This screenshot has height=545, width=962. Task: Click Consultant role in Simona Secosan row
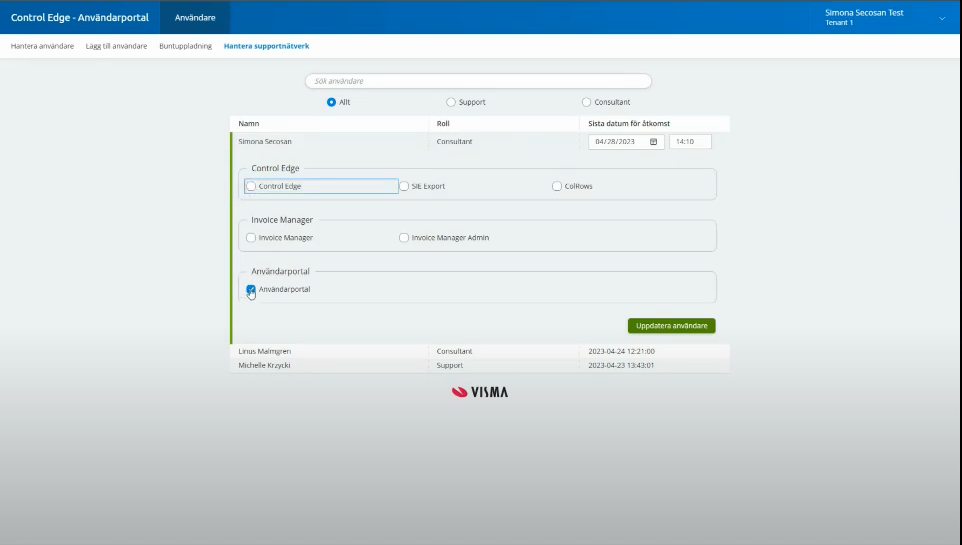click(455, 142)
